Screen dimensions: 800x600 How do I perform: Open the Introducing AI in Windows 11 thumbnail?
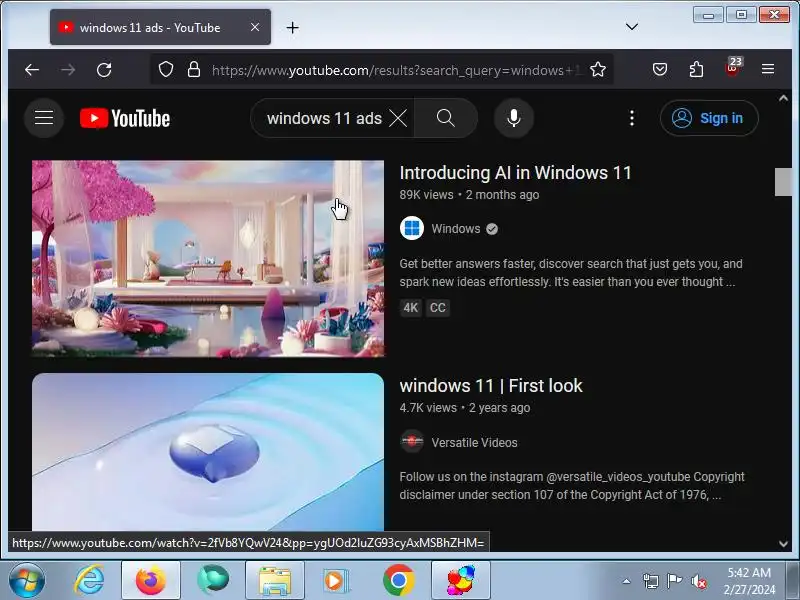point(208,259)
